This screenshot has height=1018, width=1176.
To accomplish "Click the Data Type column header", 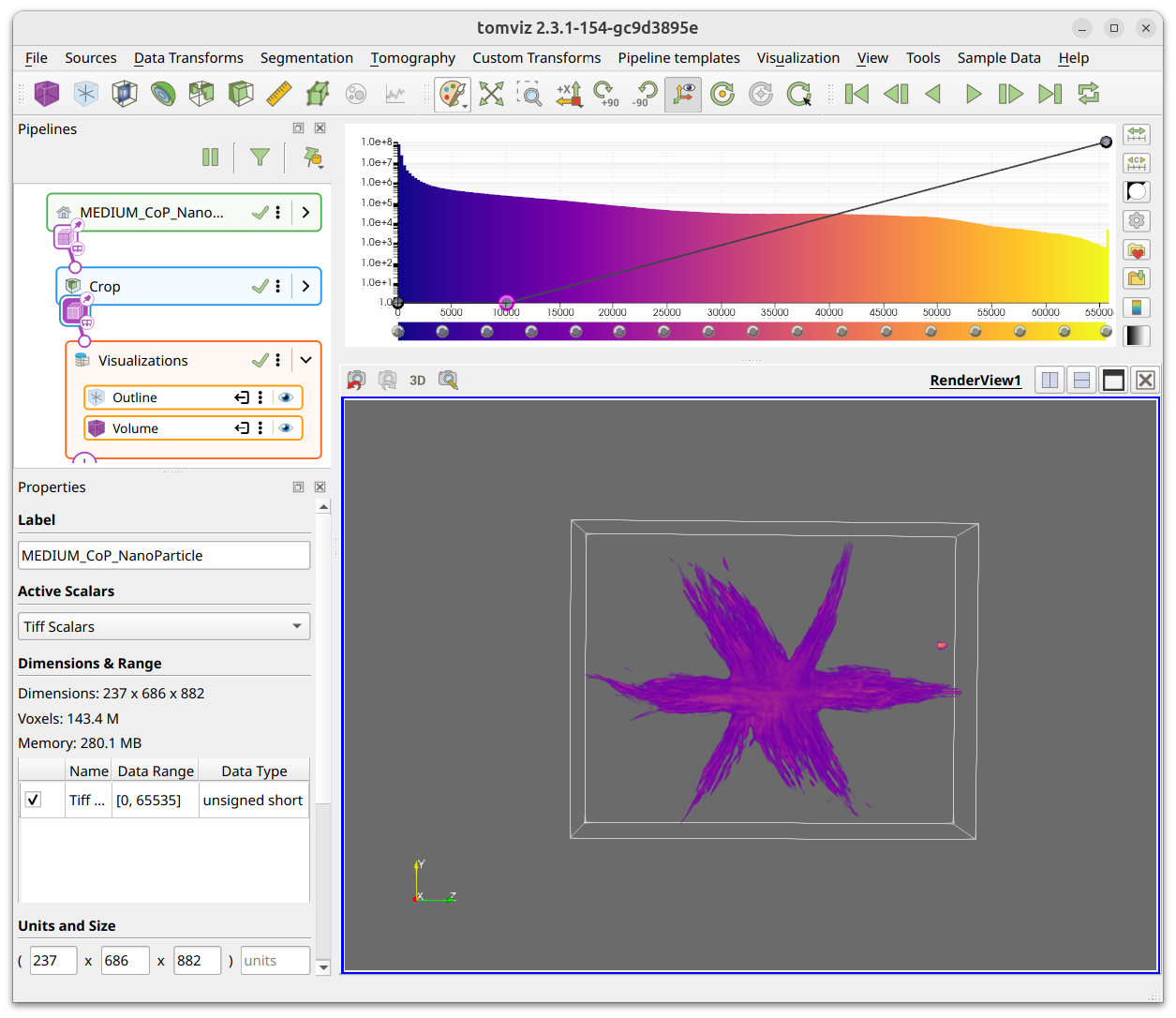I will 254,771.
